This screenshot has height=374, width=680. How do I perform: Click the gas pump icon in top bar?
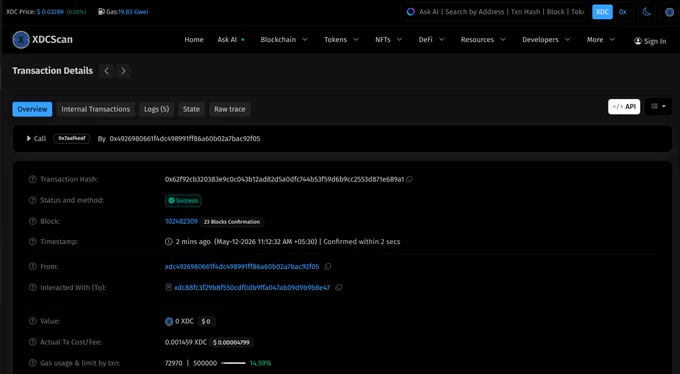(x=101, y=12)
